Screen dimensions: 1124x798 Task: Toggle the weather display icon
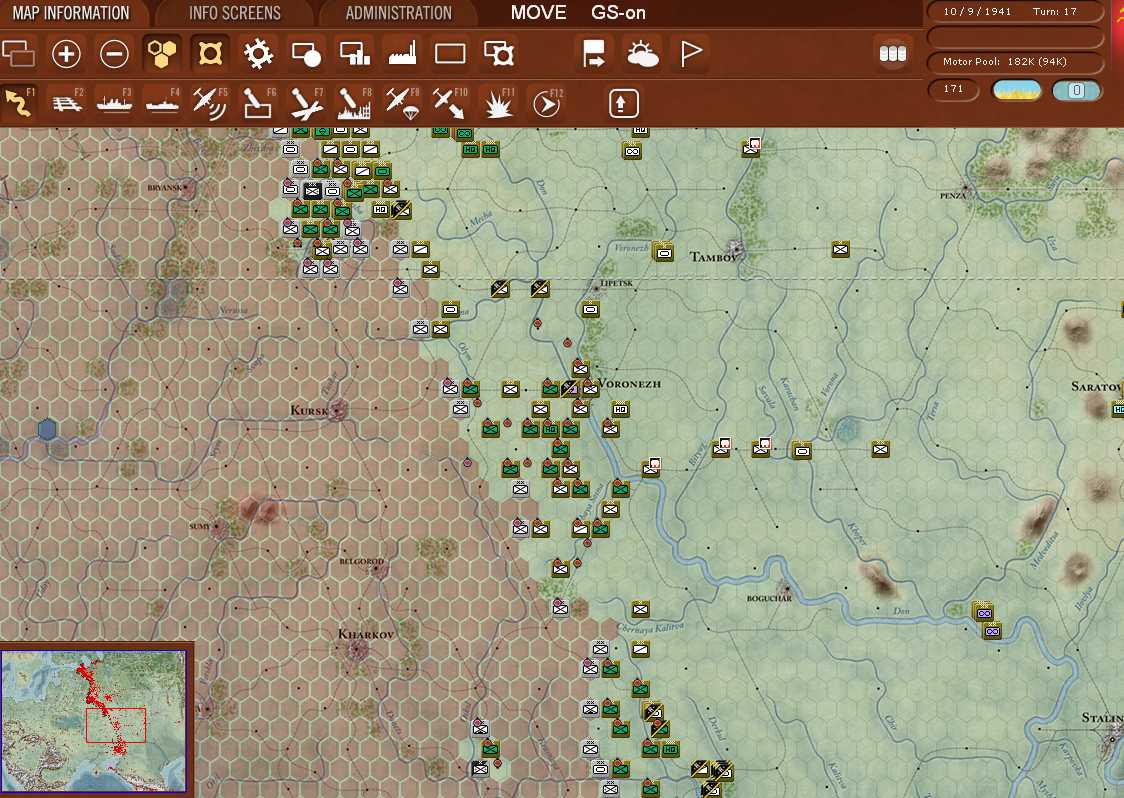click(642, 52)
